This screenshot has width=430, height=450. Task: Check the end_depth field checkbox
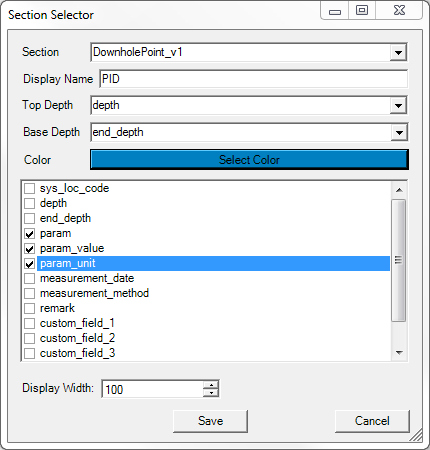click(30, 218)
